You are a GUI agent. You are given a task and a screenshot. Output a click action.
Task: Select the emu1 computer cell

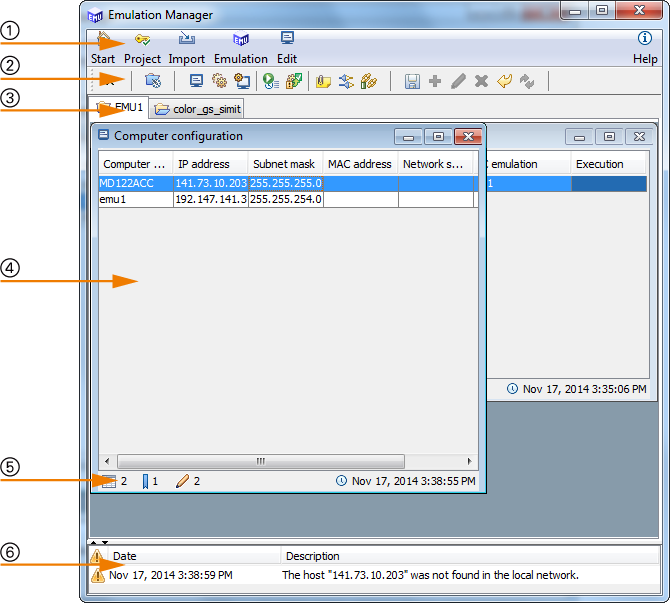click(136, 199)
